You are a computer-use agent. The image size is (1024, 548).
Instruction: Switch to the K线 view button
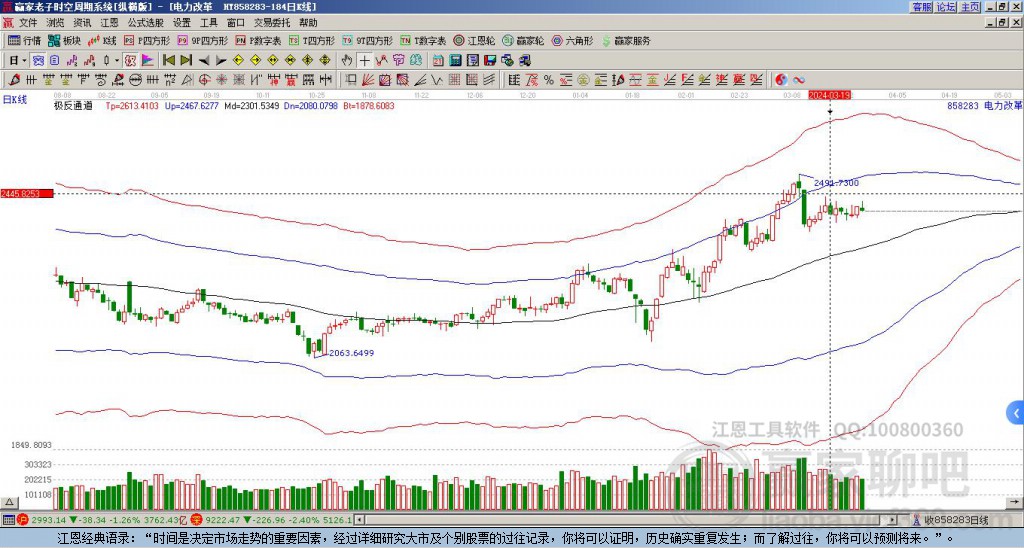pos(103,40)
